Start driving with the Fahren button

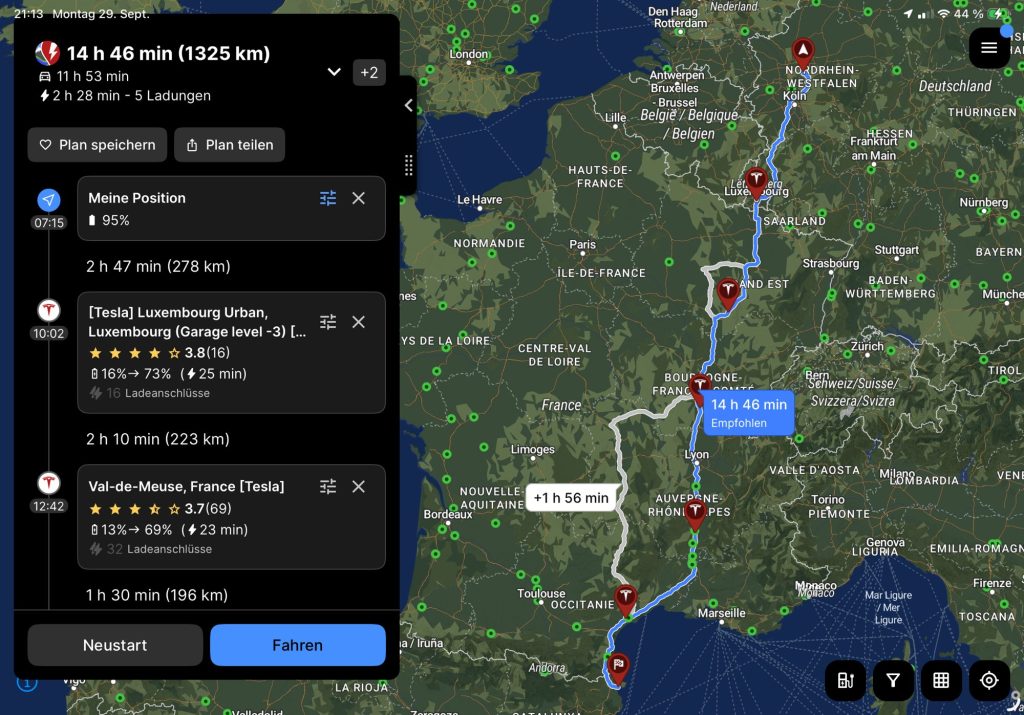(x=297, y=645)
